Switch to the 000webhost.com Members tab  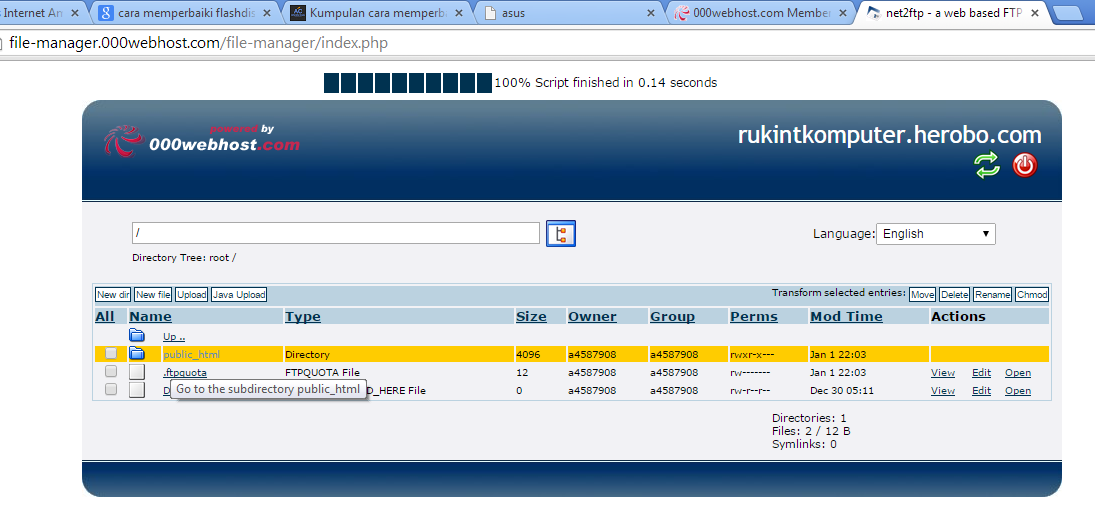click(761, 13)
